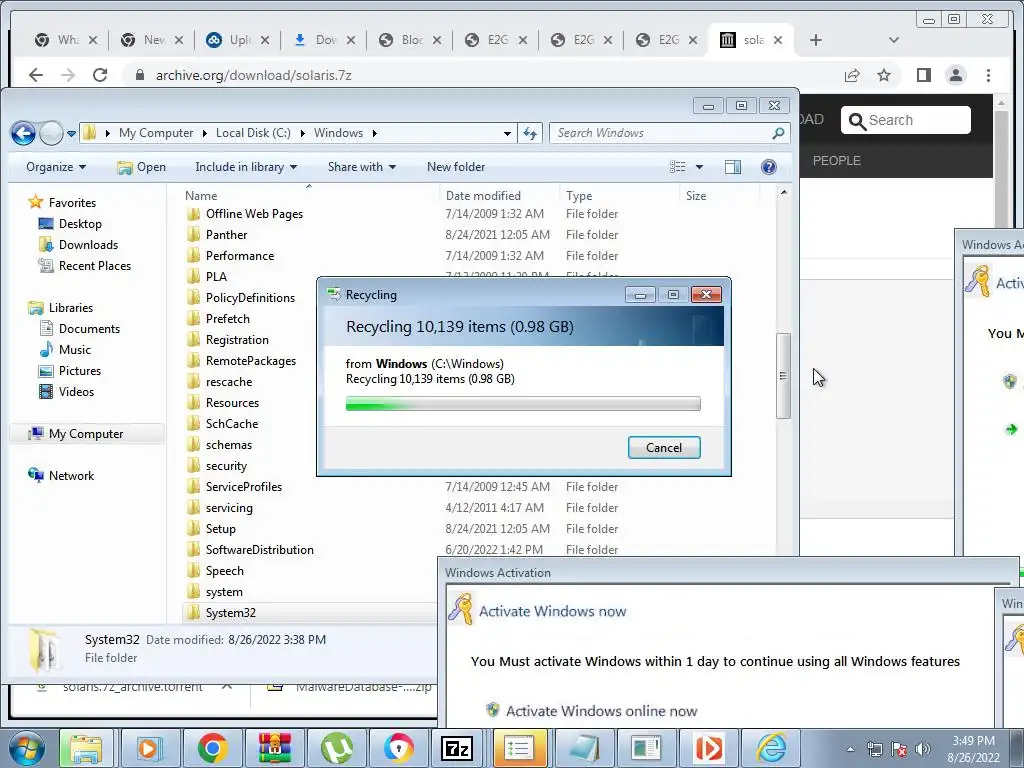
Task: Select the SoftwareDistribution folder
Action: click(x=259, y=550)
